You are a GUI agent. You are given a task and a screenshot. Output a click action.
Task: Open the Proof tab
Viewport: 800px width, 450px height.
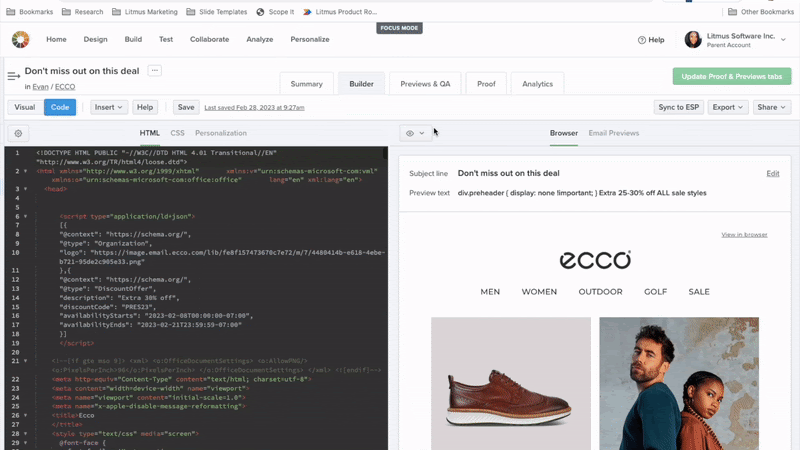(486, 84)
